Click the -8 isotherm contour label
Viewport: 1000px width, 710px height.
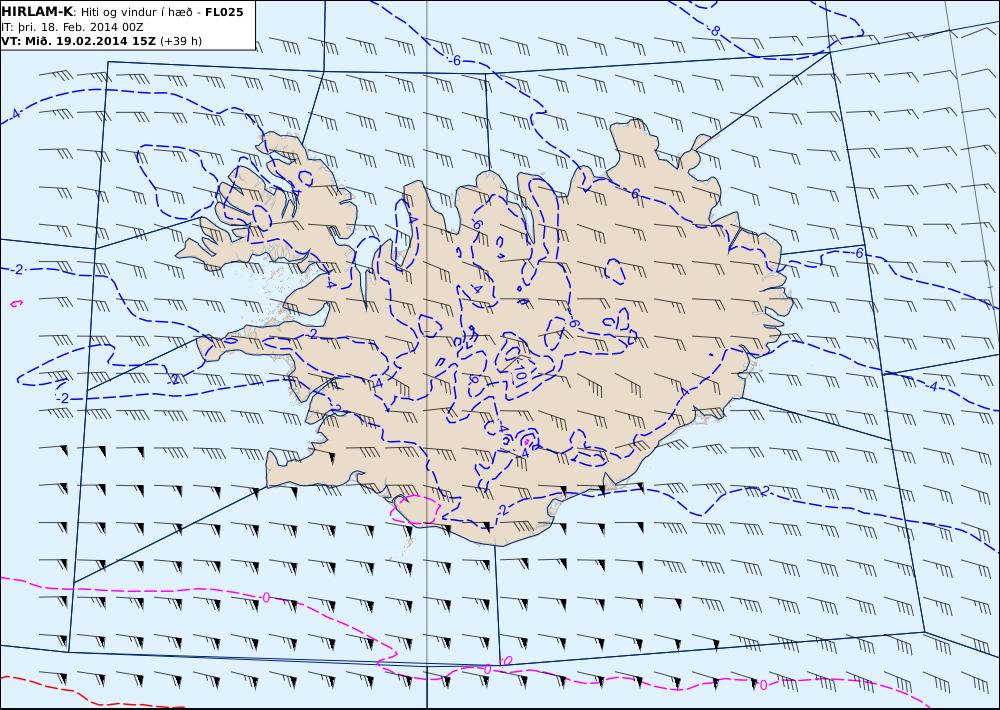click(714, 30)
